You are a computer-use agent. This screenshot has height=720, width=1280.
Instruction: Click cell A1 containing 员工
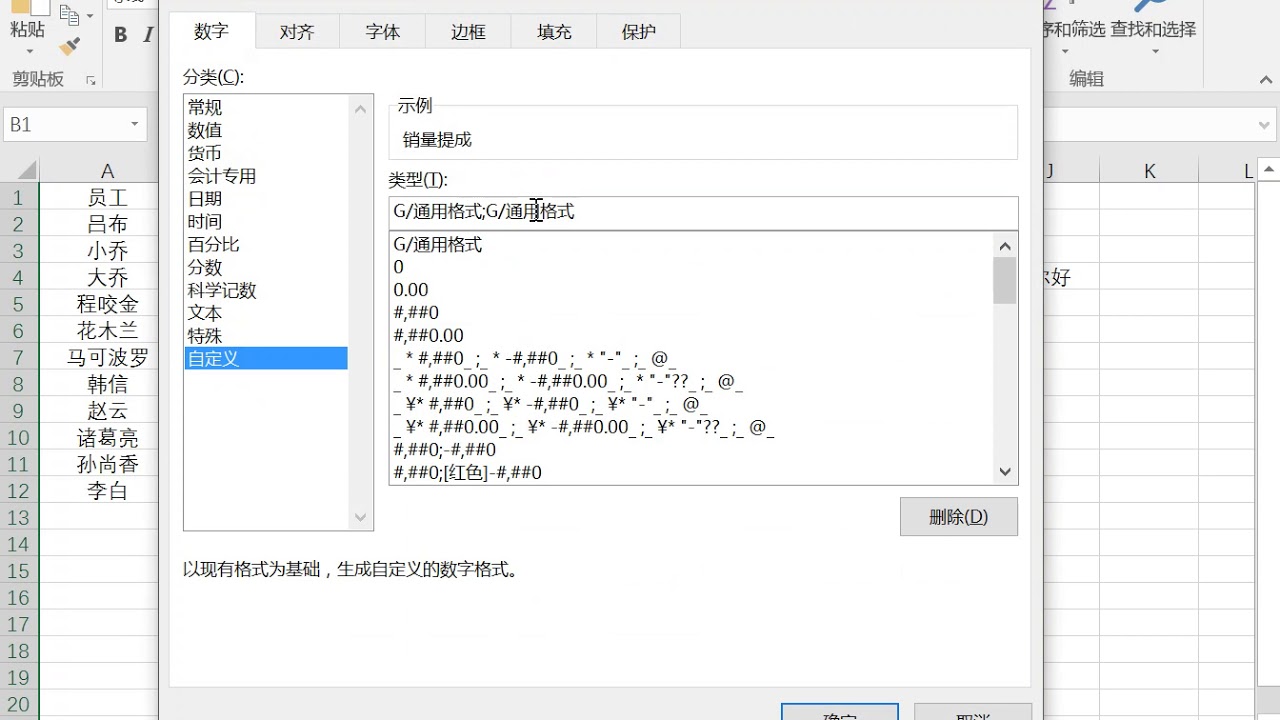tap(99, 197)
